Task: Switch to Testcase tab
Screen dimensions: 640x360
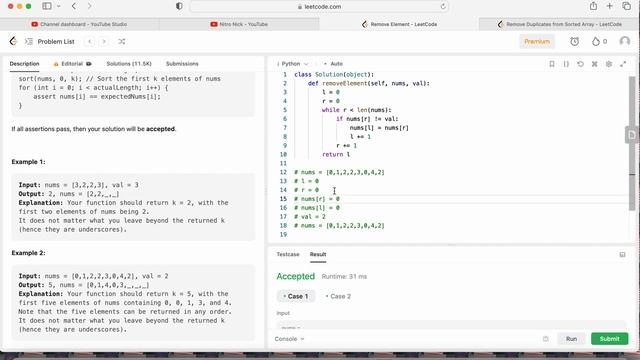Action: point(288,254)
